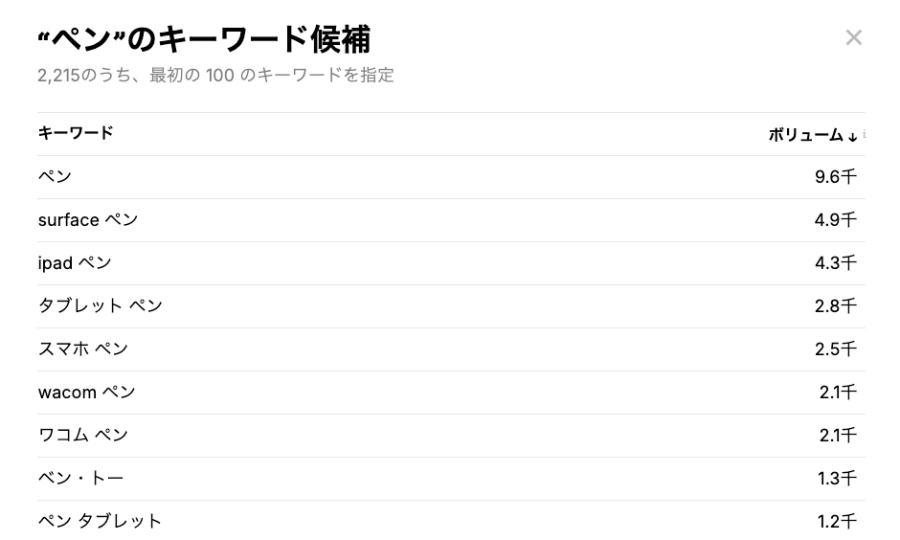Click the 2.5千 volume value
Viewport: 900px width, 540px height.
click(836, 349)
